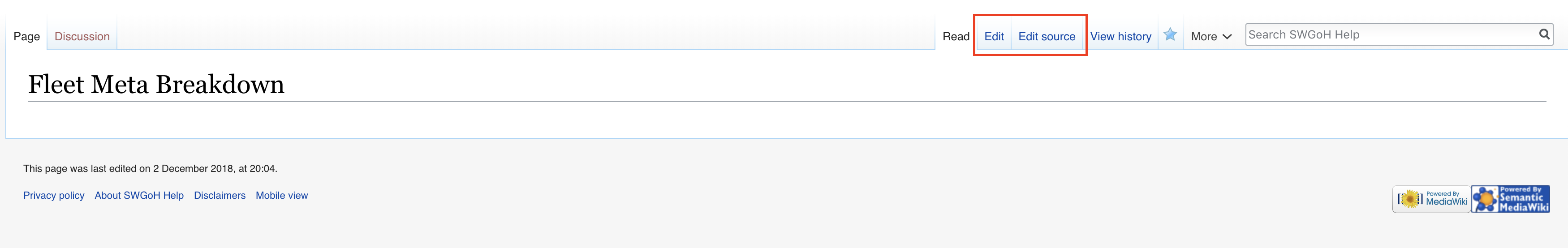Open View history tab
Screen dimensions: 1568x248
1120,36
